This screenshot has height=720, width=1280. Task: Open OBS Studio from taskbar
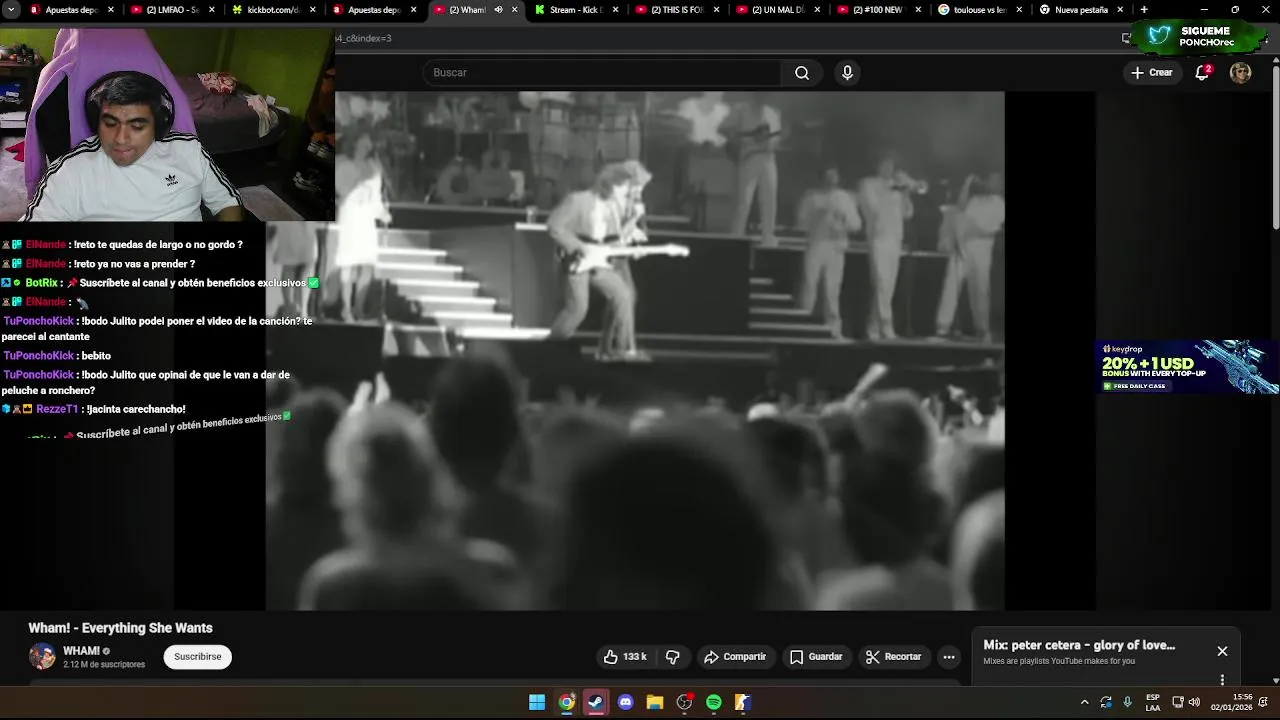point(684,702)
